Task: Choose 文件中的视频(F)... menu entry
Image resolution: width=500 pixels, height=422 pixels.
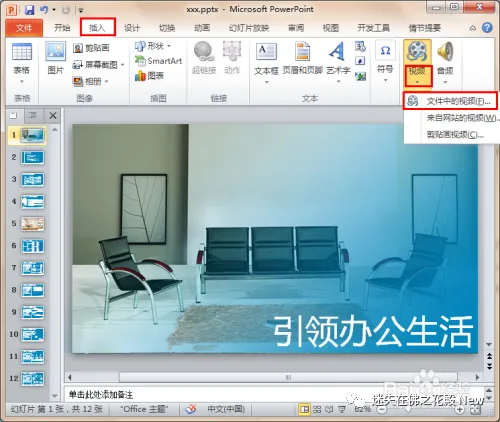Action: pyautogui.click(x=450, y=101)
